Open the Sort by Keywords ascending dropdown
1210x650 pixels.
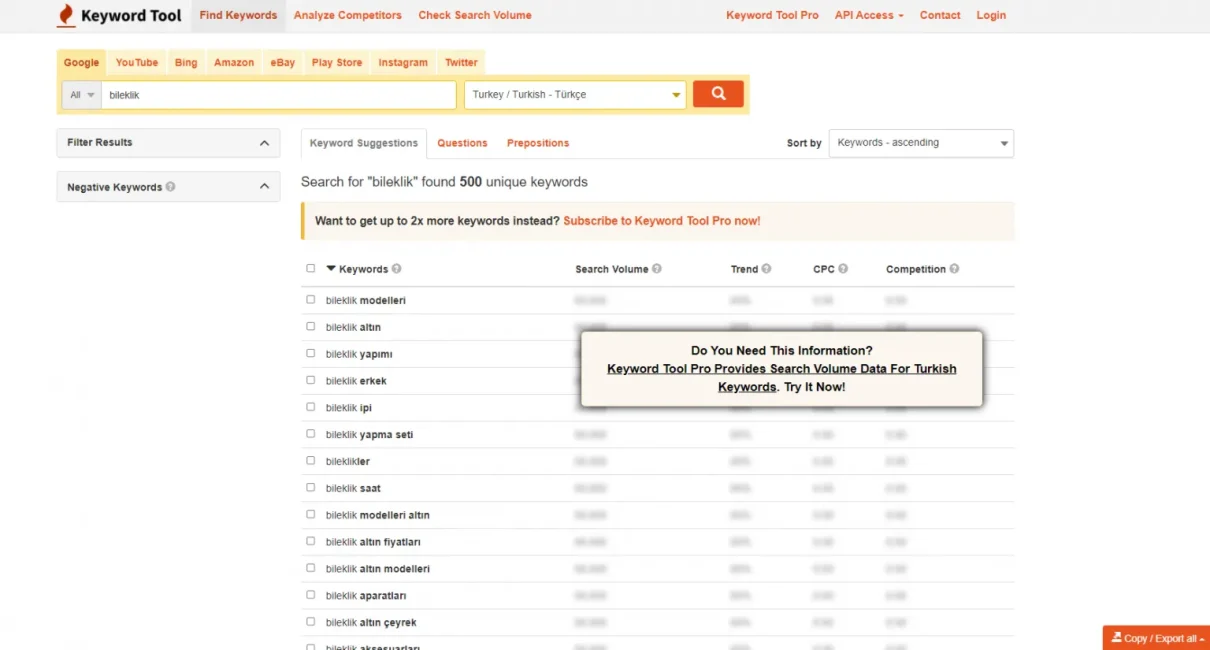click(x=921, y=143)
